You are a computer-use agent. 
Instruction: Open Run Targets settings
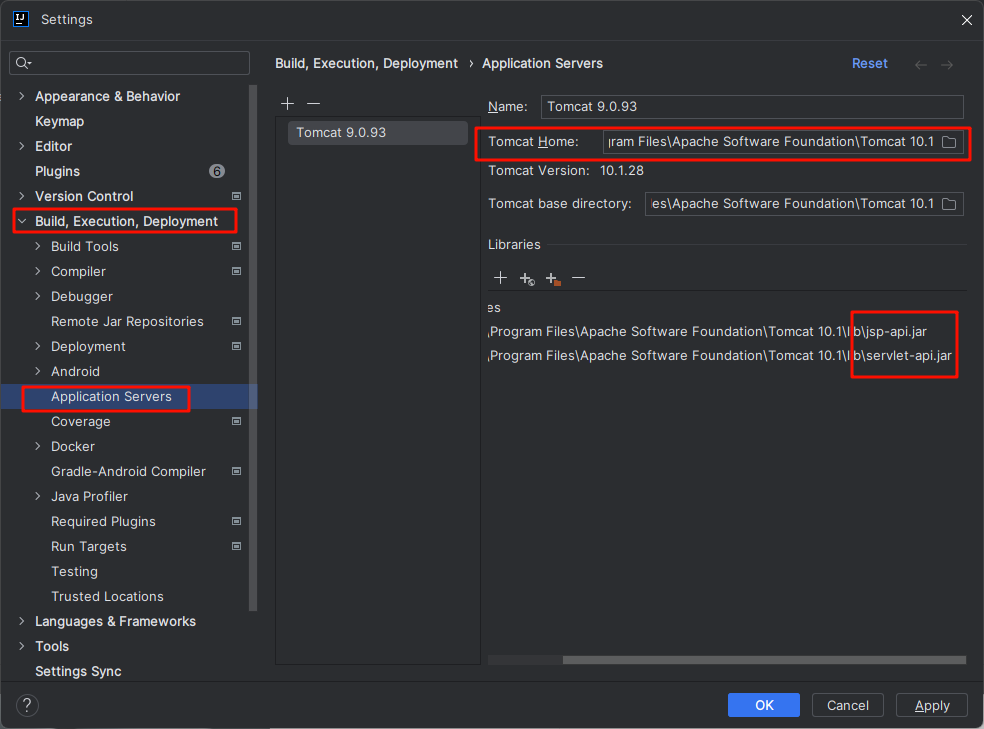click(x=89, y=546)
